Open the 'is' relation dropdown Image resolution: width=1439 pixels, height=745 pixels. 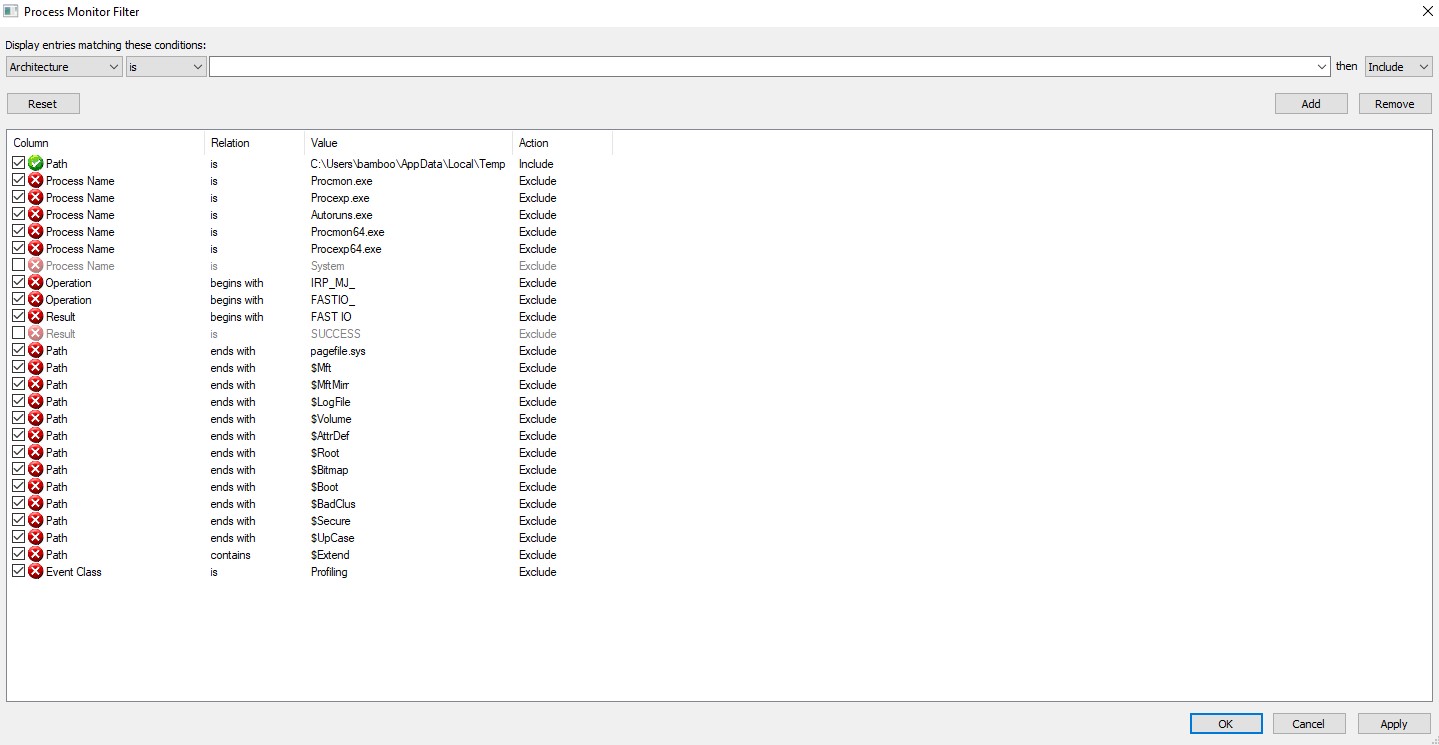[x=166, y=67]
